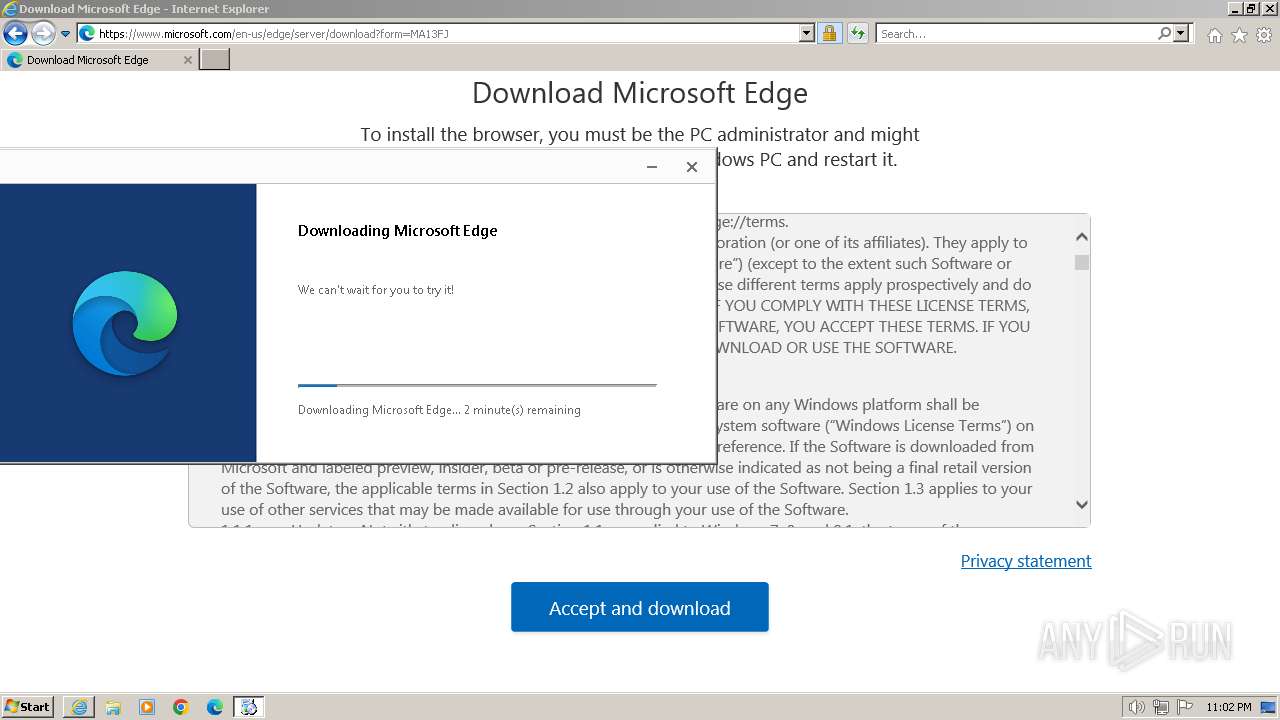The width and height of the screenshot is (1280, 720).
Task: Open the search provider dropdown arrow
Action: click(x=1181, y=34)
